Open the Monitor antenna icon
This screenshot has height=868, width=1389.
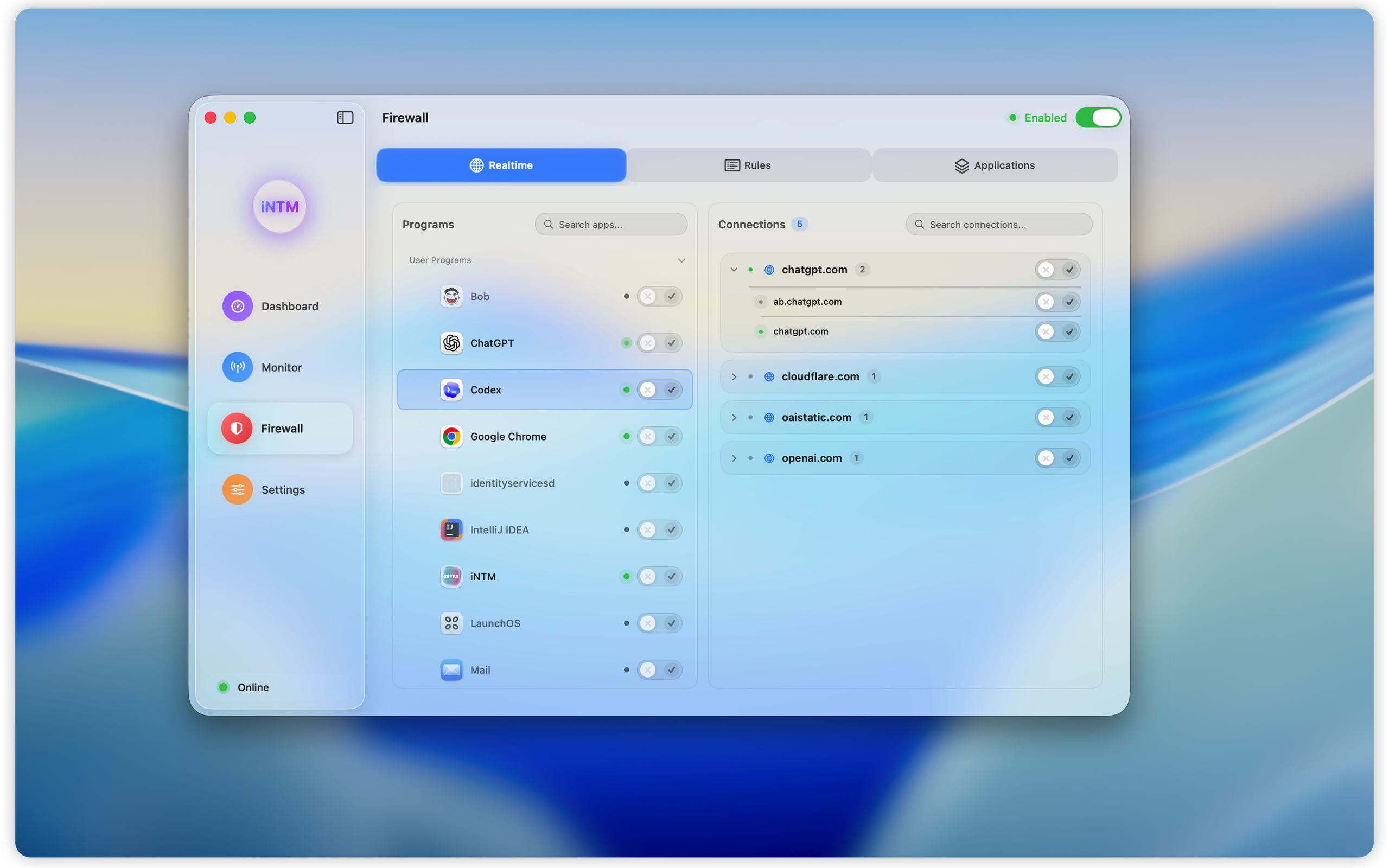238,367
